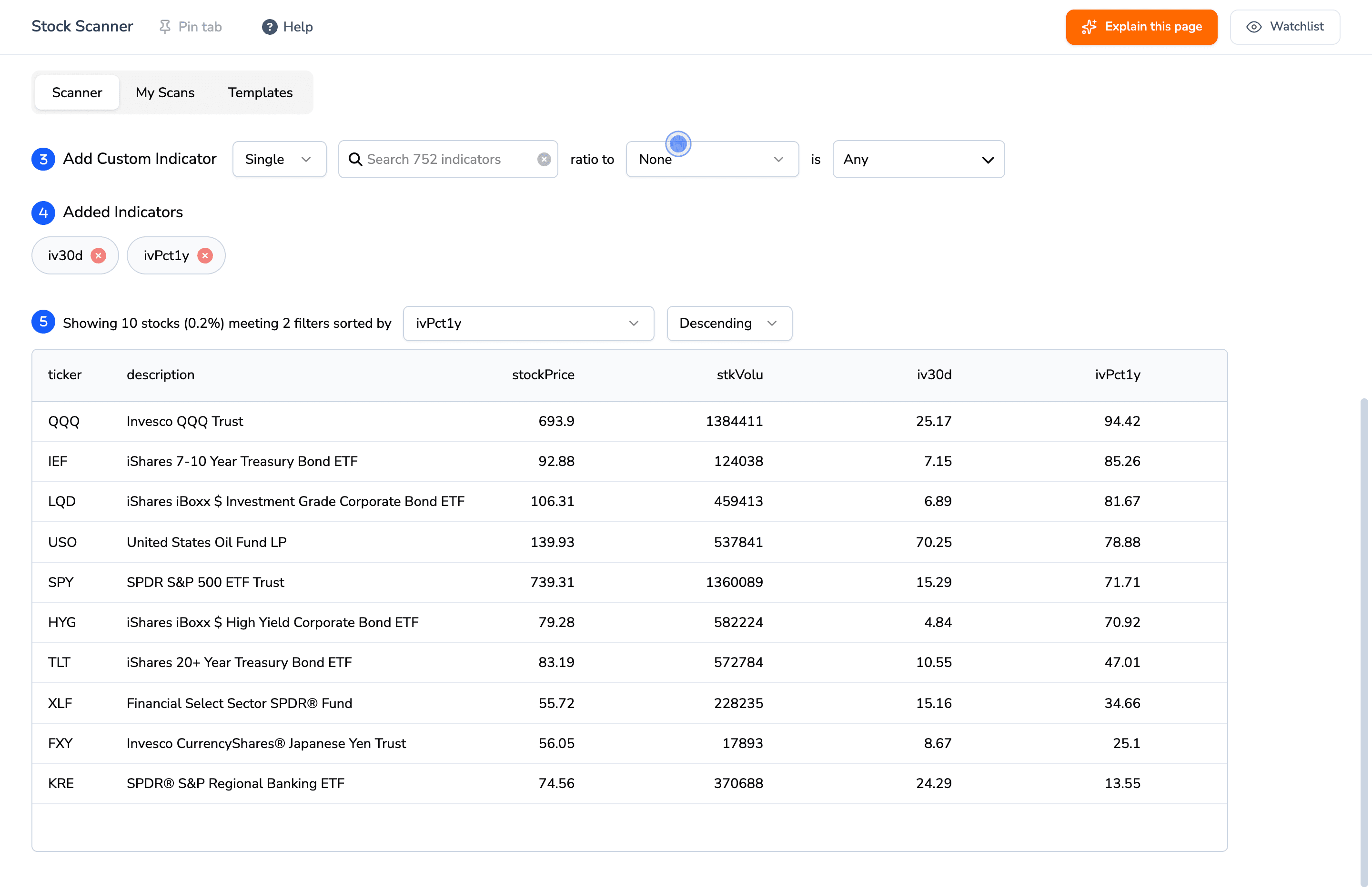Click iShares 20+ Year Treasury Bond ETF
This screenshot has width=1372, height=891.
pyautogui.click(x=239, y=663)
